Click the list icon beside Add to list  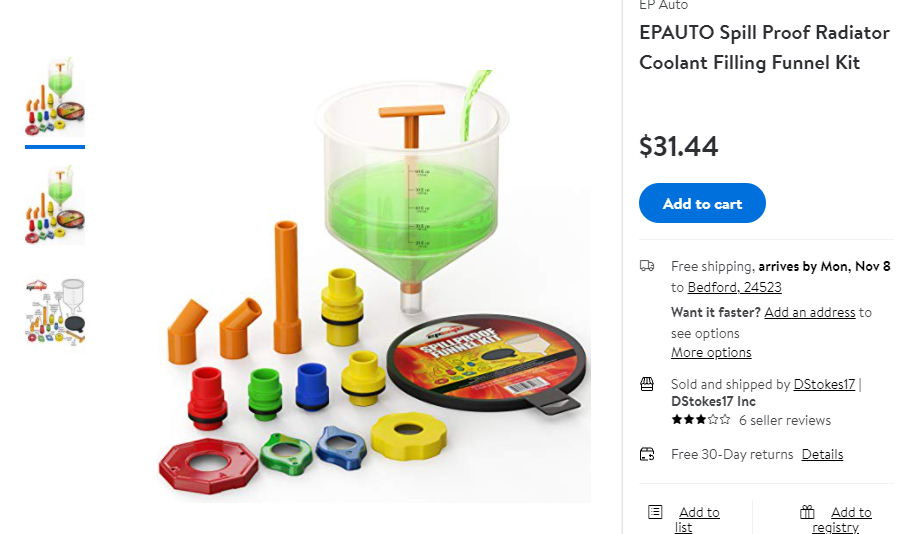click(655, 512)
